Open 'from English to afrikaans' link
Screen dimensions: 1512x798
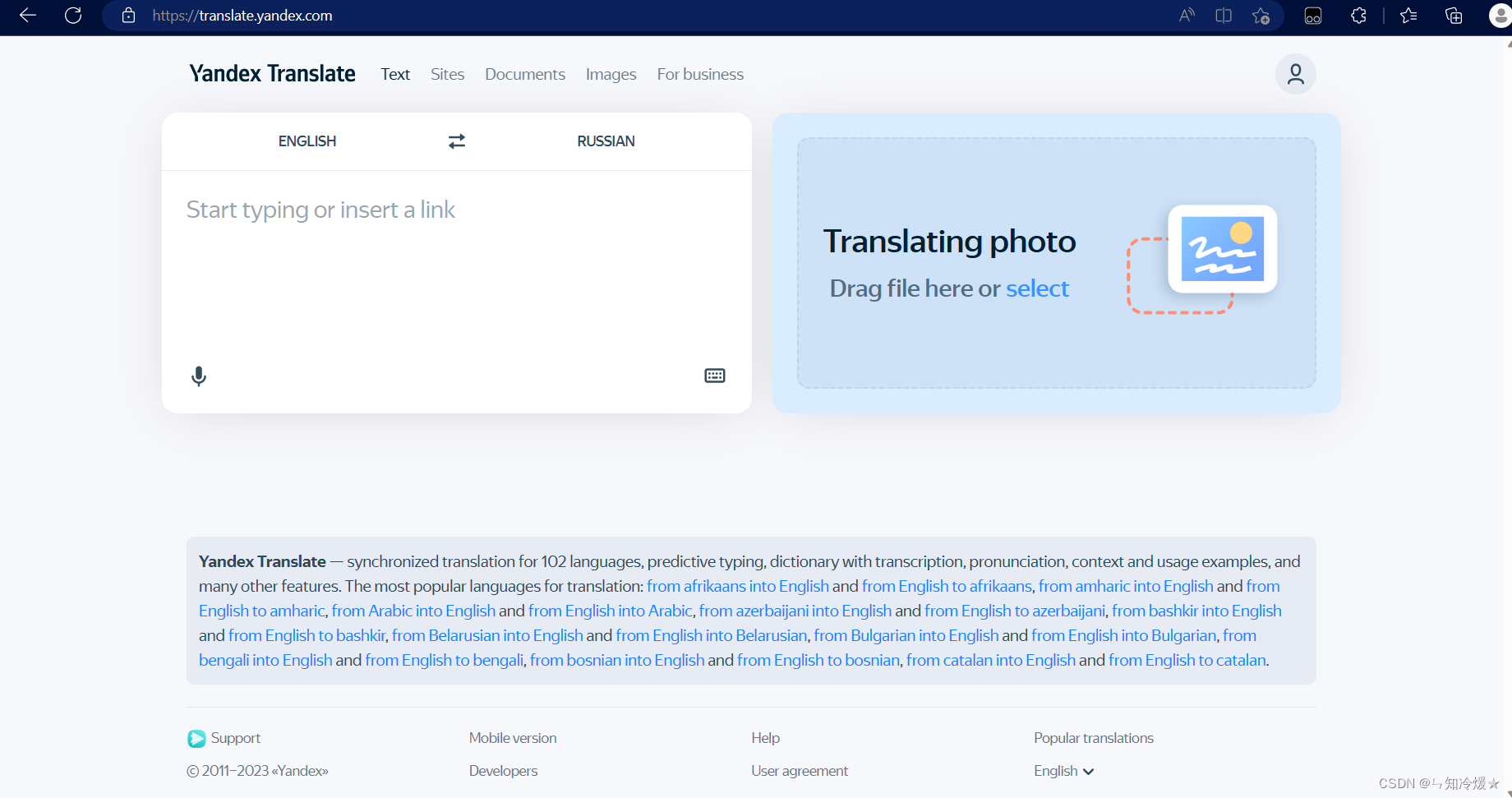947,586
